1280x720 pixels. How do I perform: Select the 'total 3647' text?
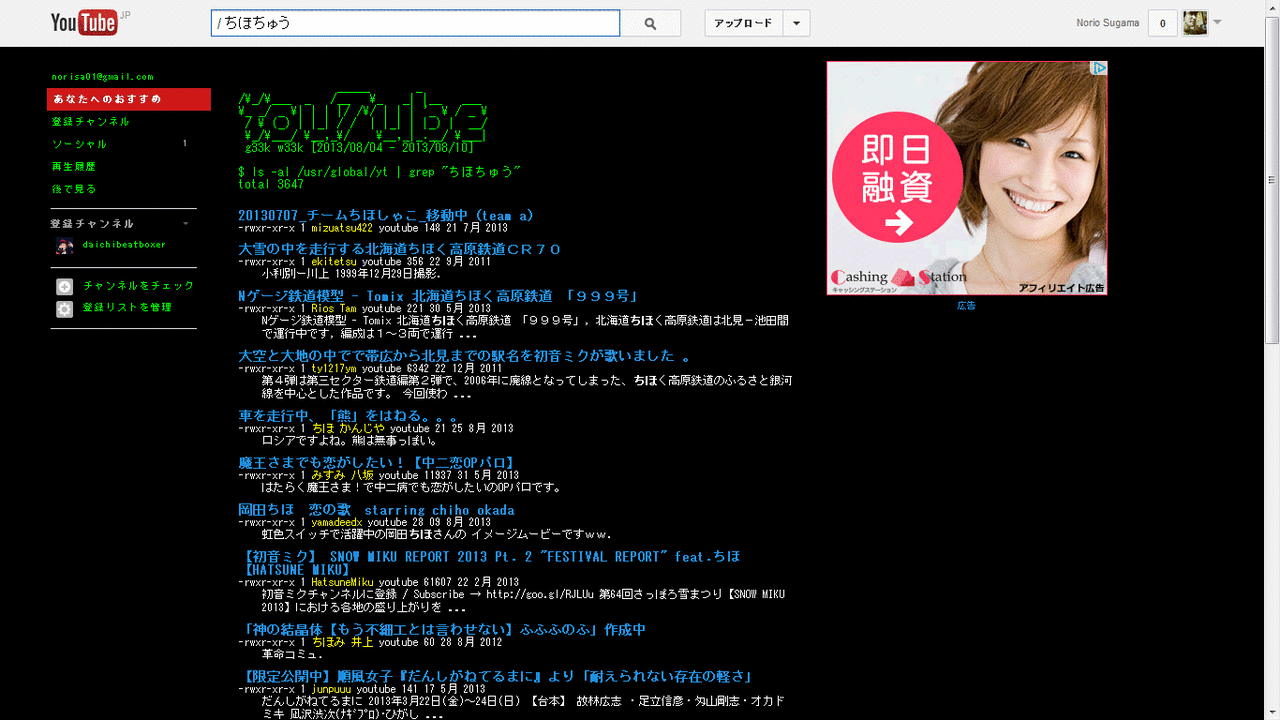click(271, 184)
